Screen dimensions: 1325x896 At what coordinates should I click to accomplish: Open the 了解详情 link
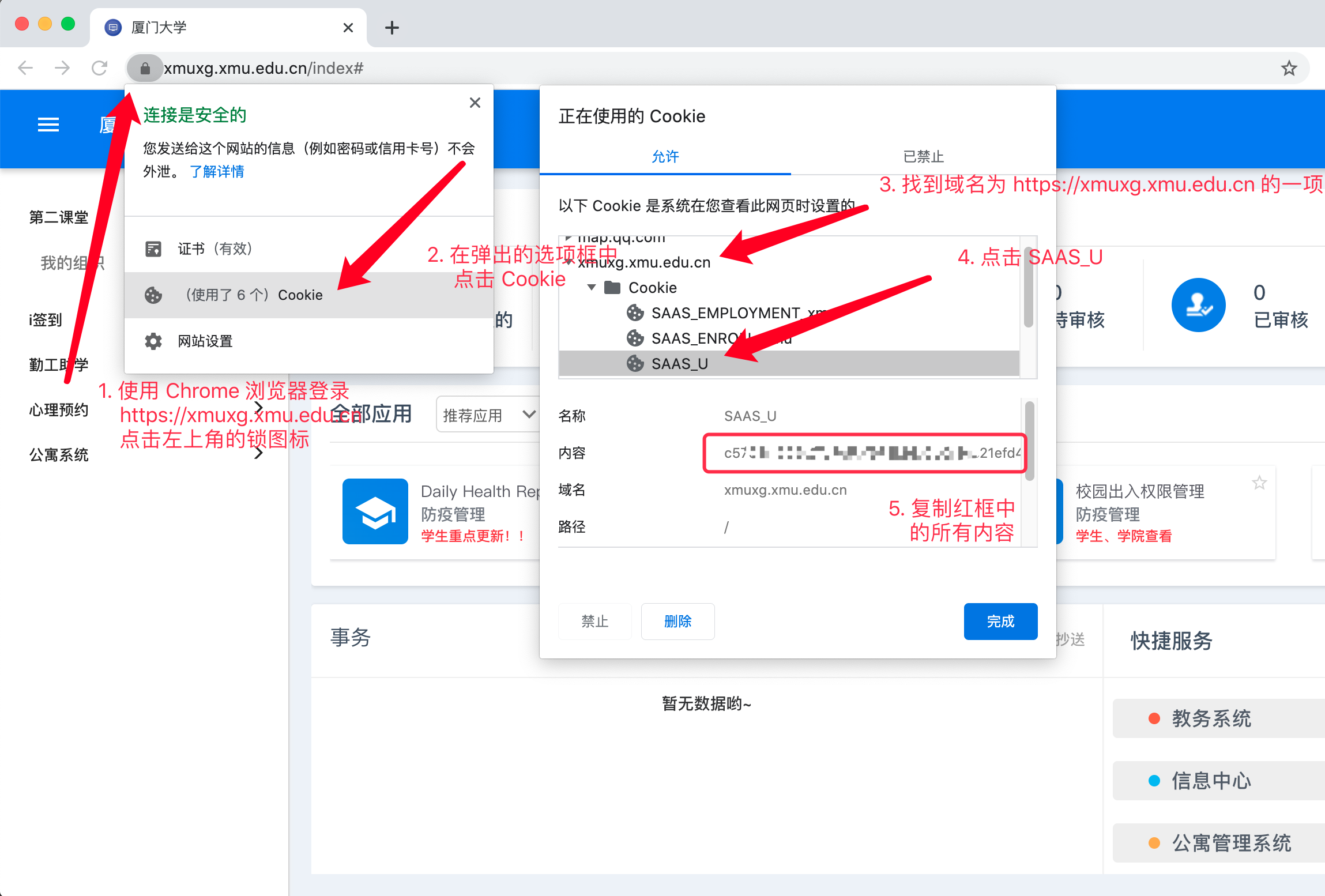pos(217,171)
